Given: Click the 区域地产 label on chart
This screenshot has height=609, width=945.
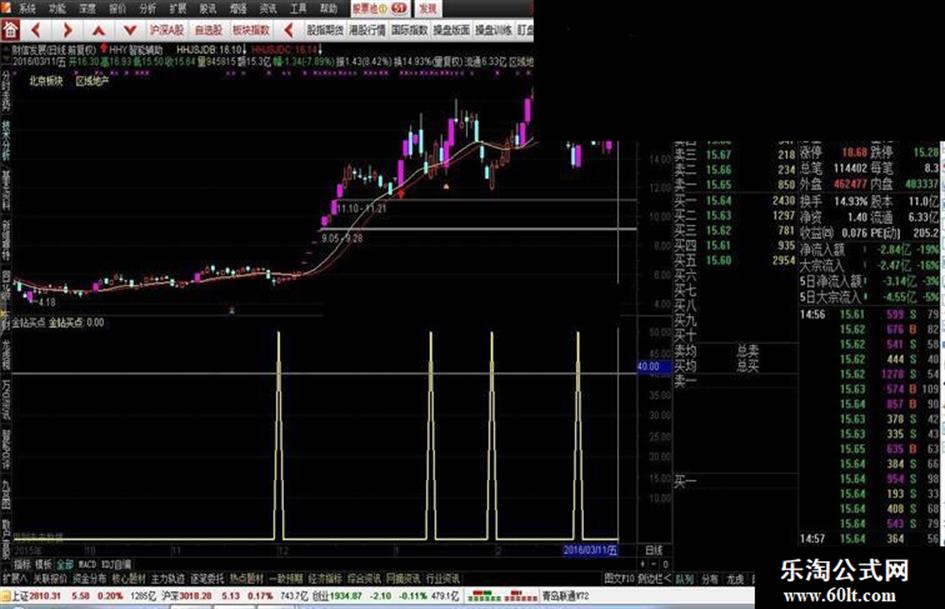Looking at the screenshot, I should click(92, 81).
